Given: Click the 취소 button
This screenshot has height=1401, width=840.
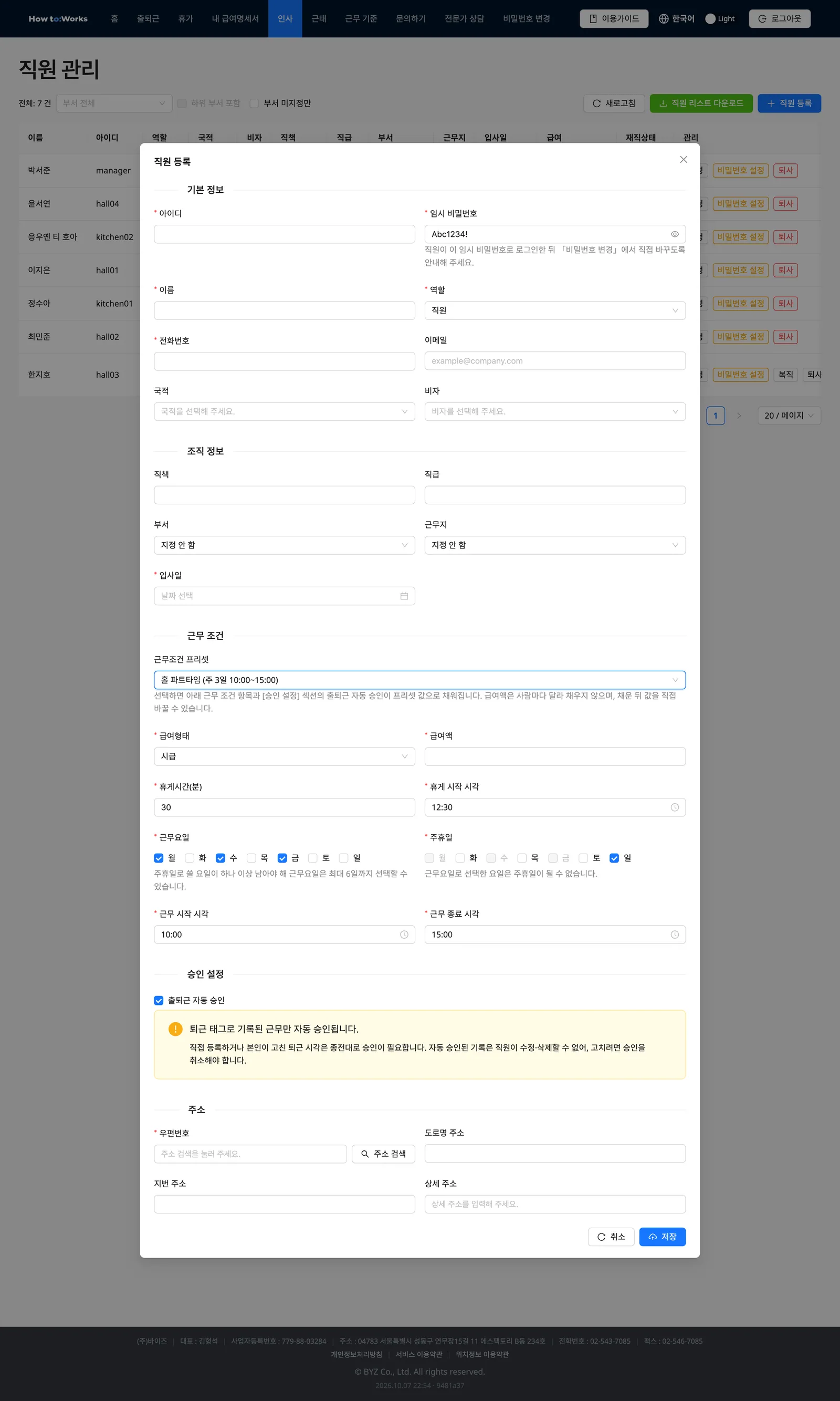Looking at the screenshot, I should click(x=611, y=1237).
